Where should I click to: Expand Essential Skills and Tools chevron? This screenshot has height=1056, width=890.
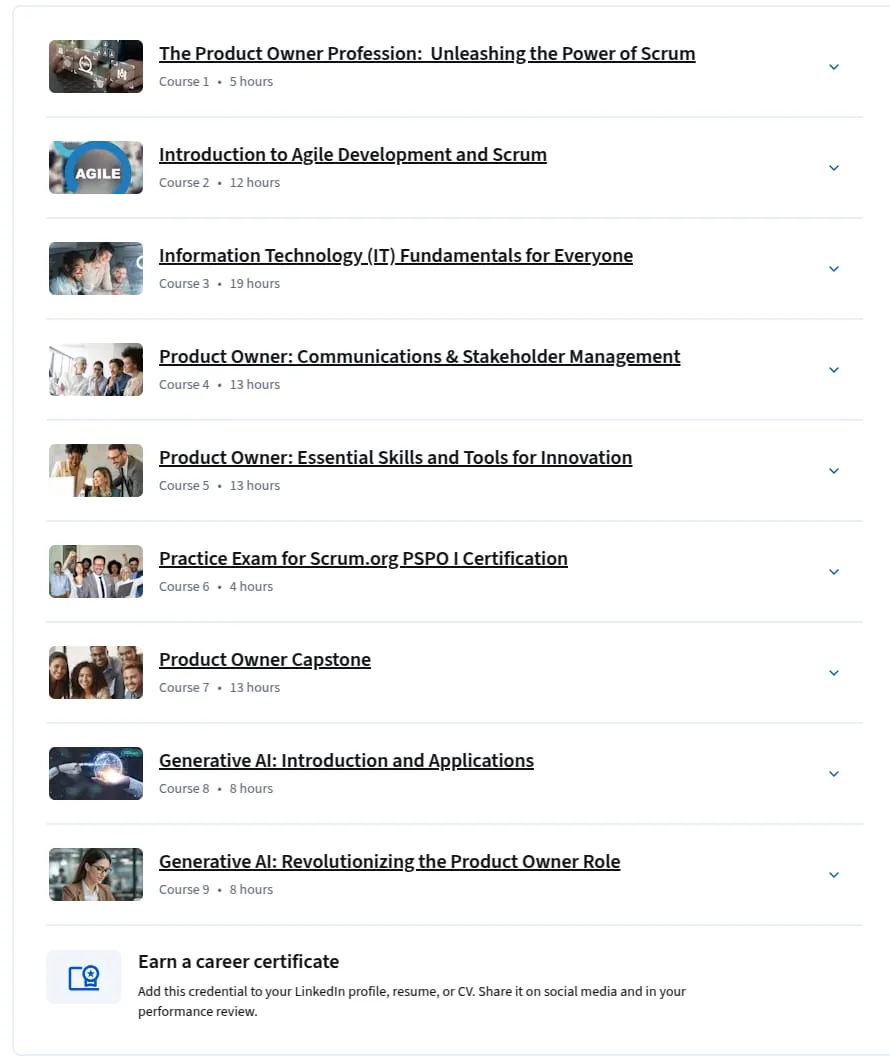click(833, 471)
